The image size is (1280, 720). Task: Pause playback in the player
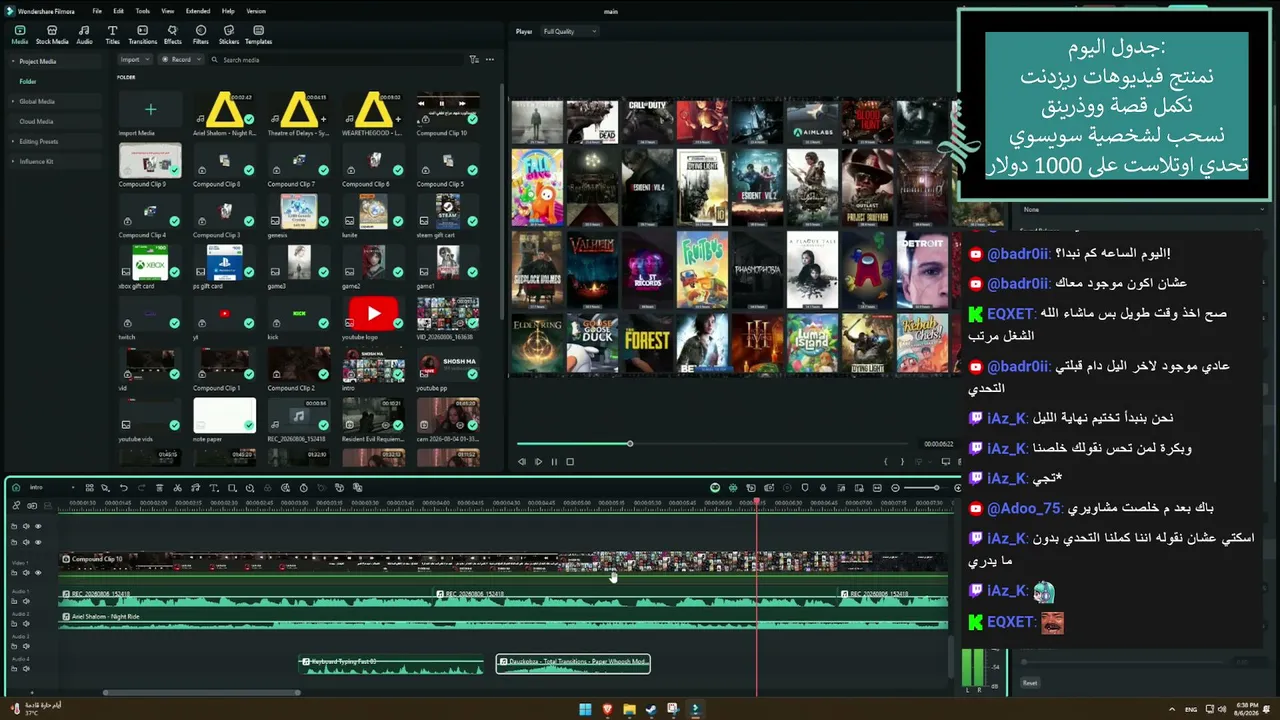pos(554,462)
